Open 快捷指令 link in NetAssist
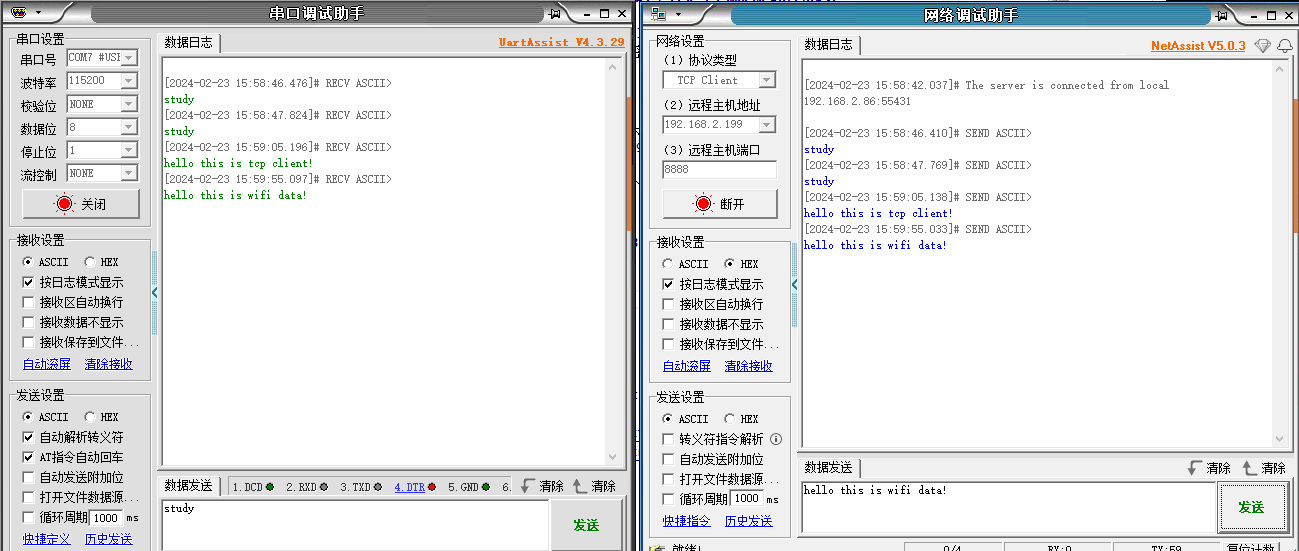 click(687, 521)
